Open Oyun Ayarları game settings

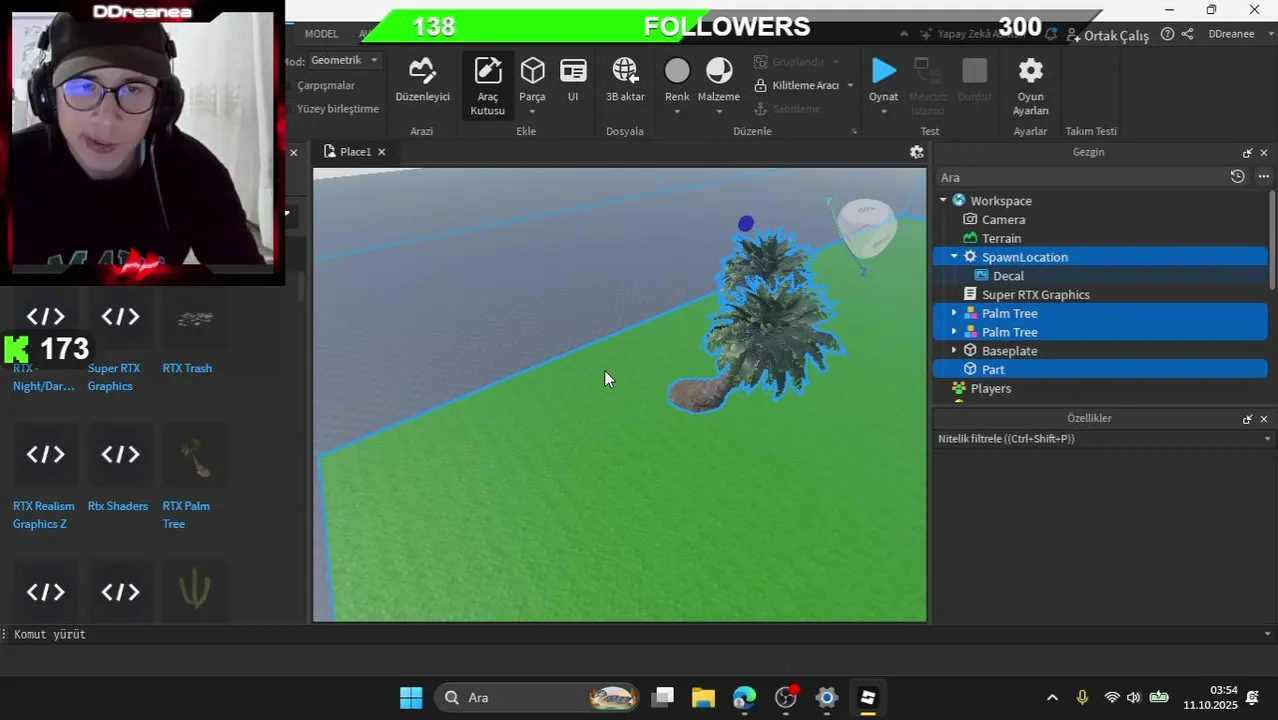pyautogui.click(x=1030, y=86)
